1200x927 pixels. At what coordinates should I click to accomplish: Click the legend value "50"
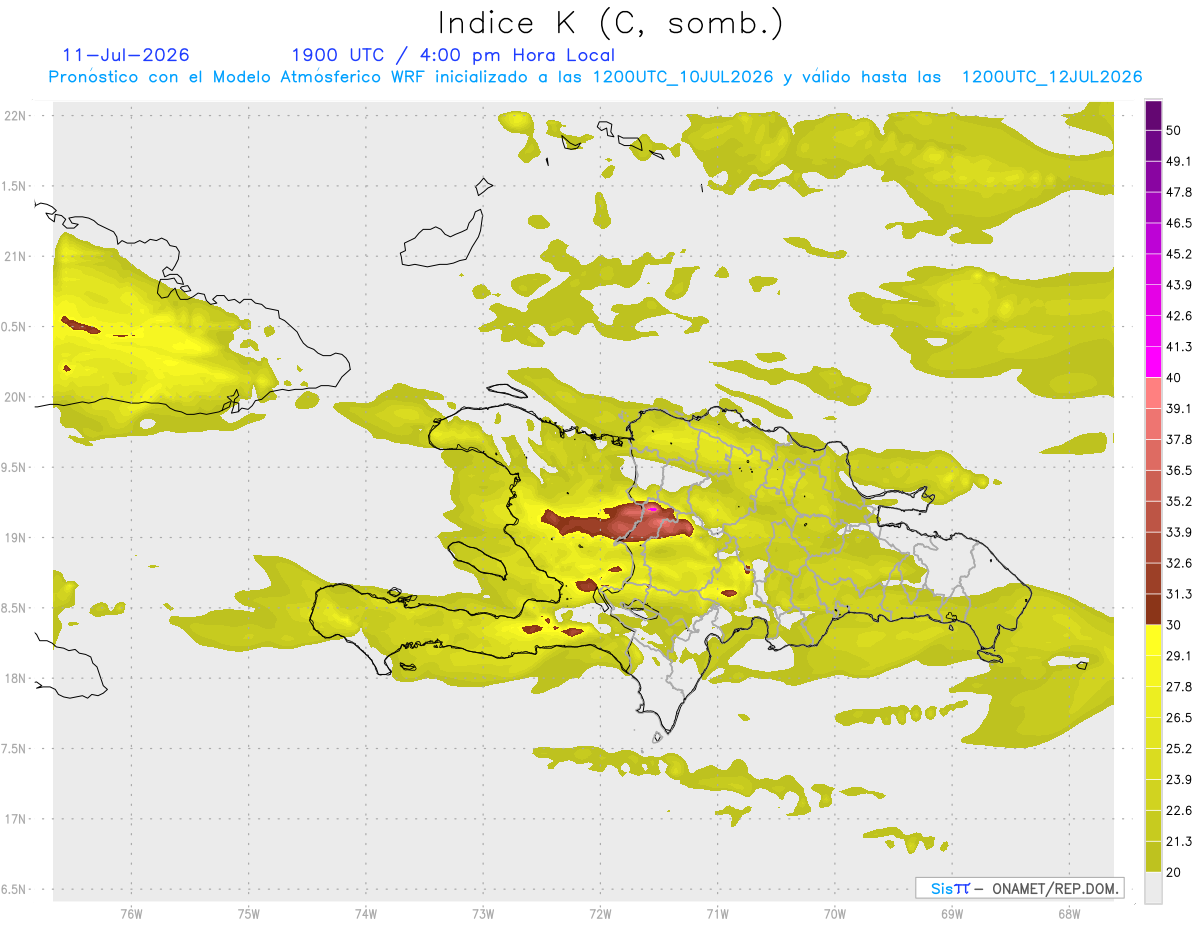pos(1175,131)
